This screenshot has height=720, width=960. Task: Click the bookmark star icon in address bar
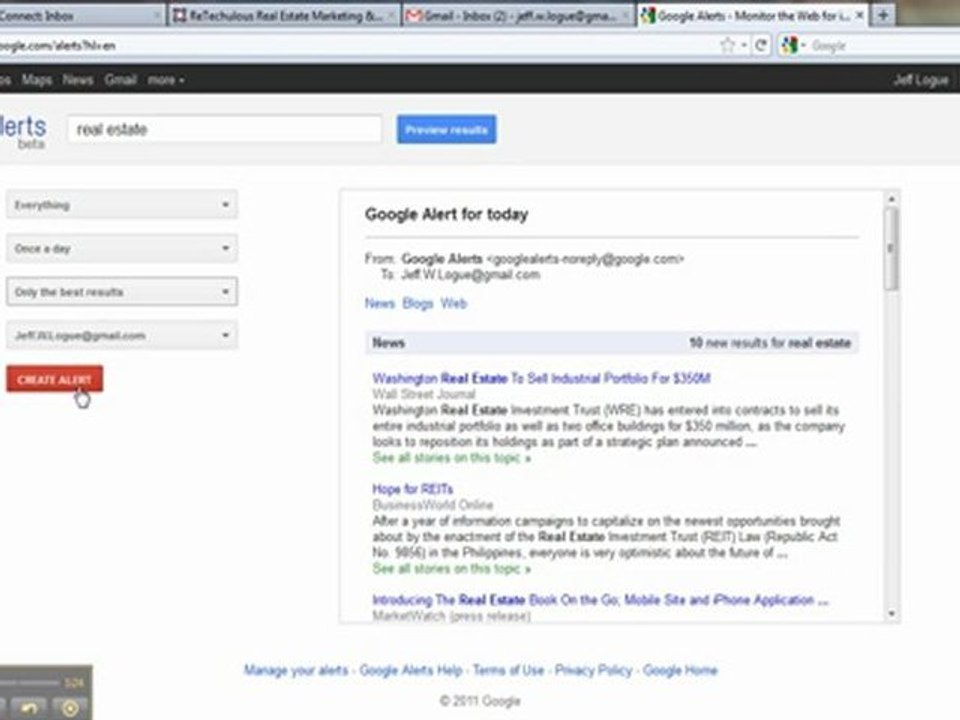coord(727,45)
